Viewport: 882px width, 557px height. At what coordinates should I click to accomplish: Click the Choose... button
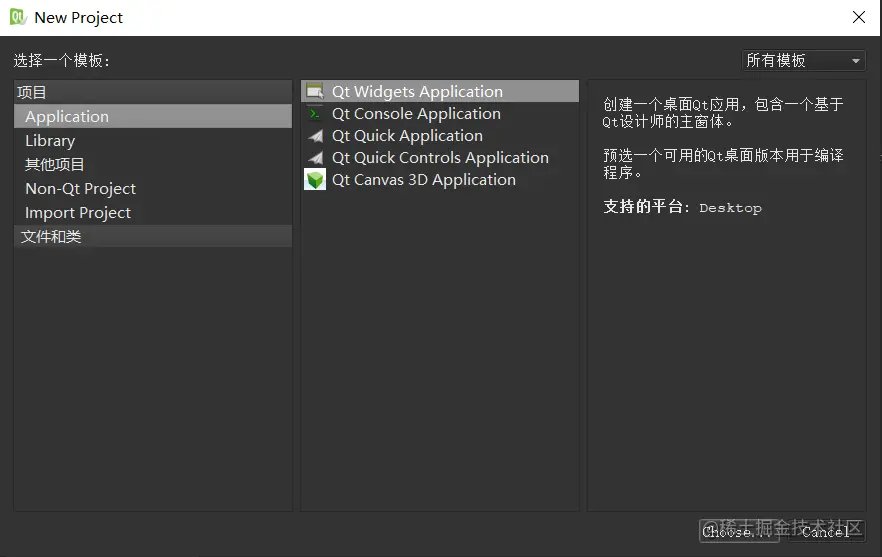click(x=739, y=531)
